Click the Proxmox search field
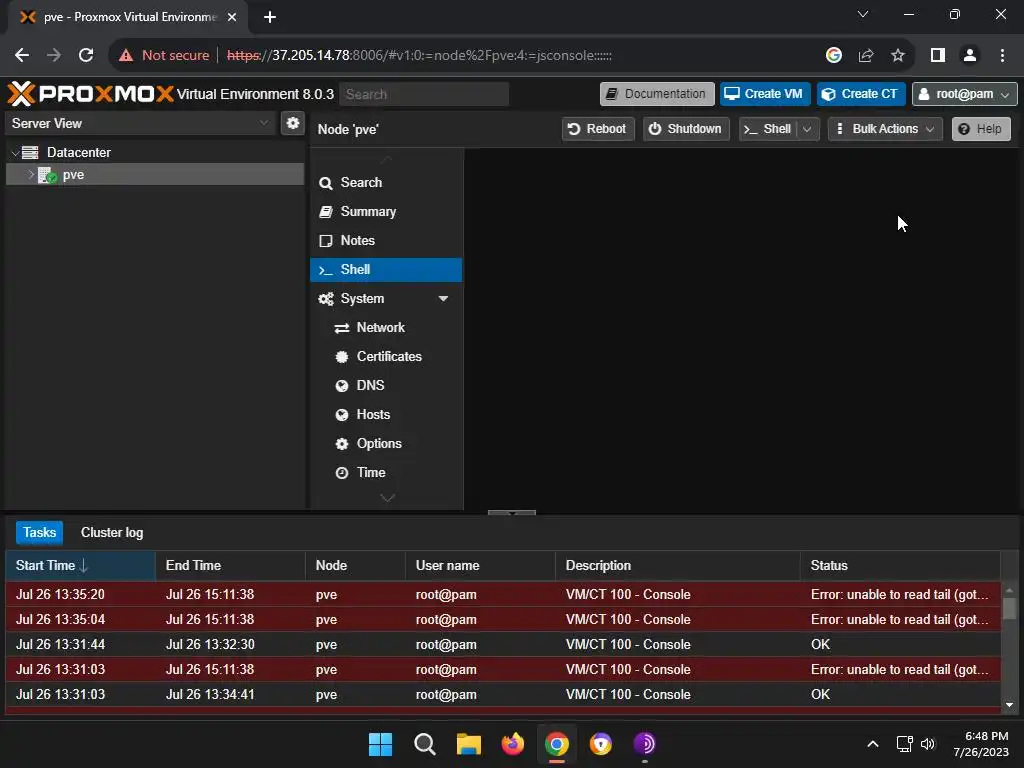The width and height of the screenshot is (1024, 768). point(424,94)
